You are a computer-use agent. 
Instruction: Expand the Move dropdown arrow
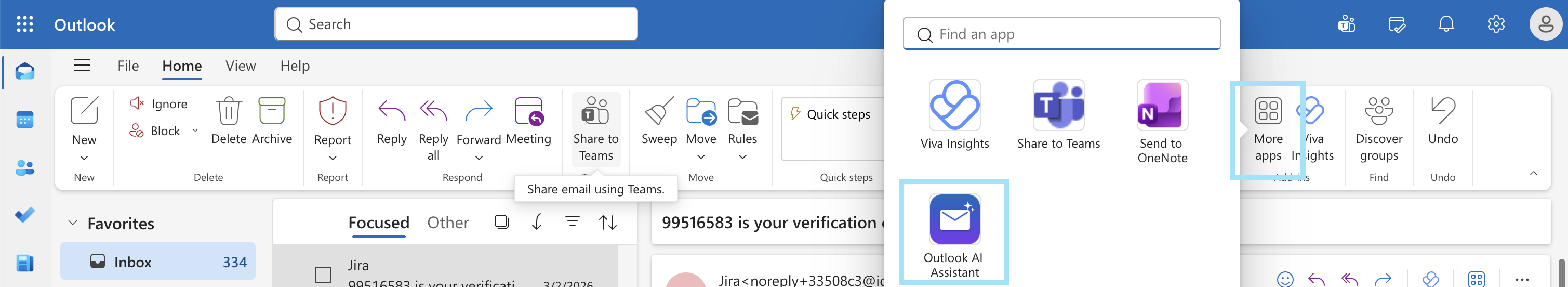[701, 157]
